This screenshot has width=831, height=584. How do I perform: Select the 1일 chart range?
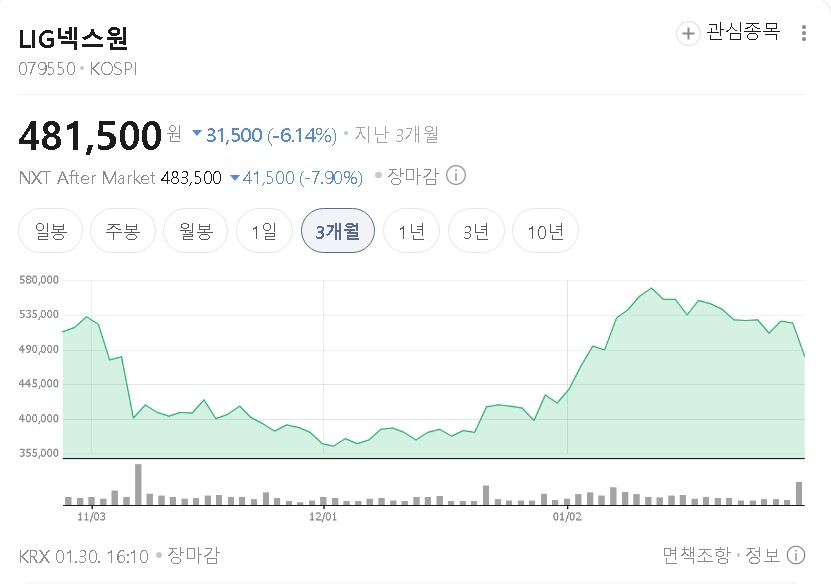[264, 232]
